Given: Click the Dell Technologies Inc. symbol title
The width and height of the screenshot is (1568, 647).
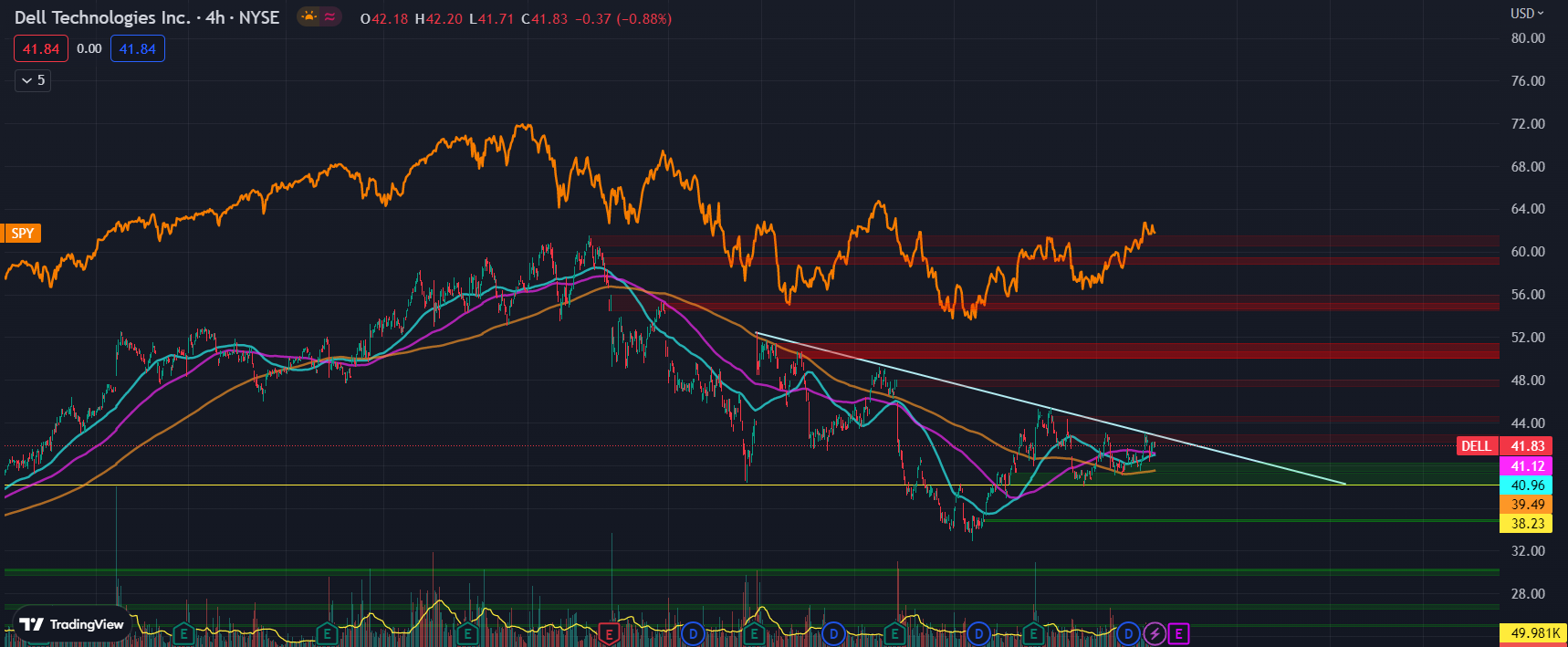Looking at the screenshot, I should pos(102,17).
